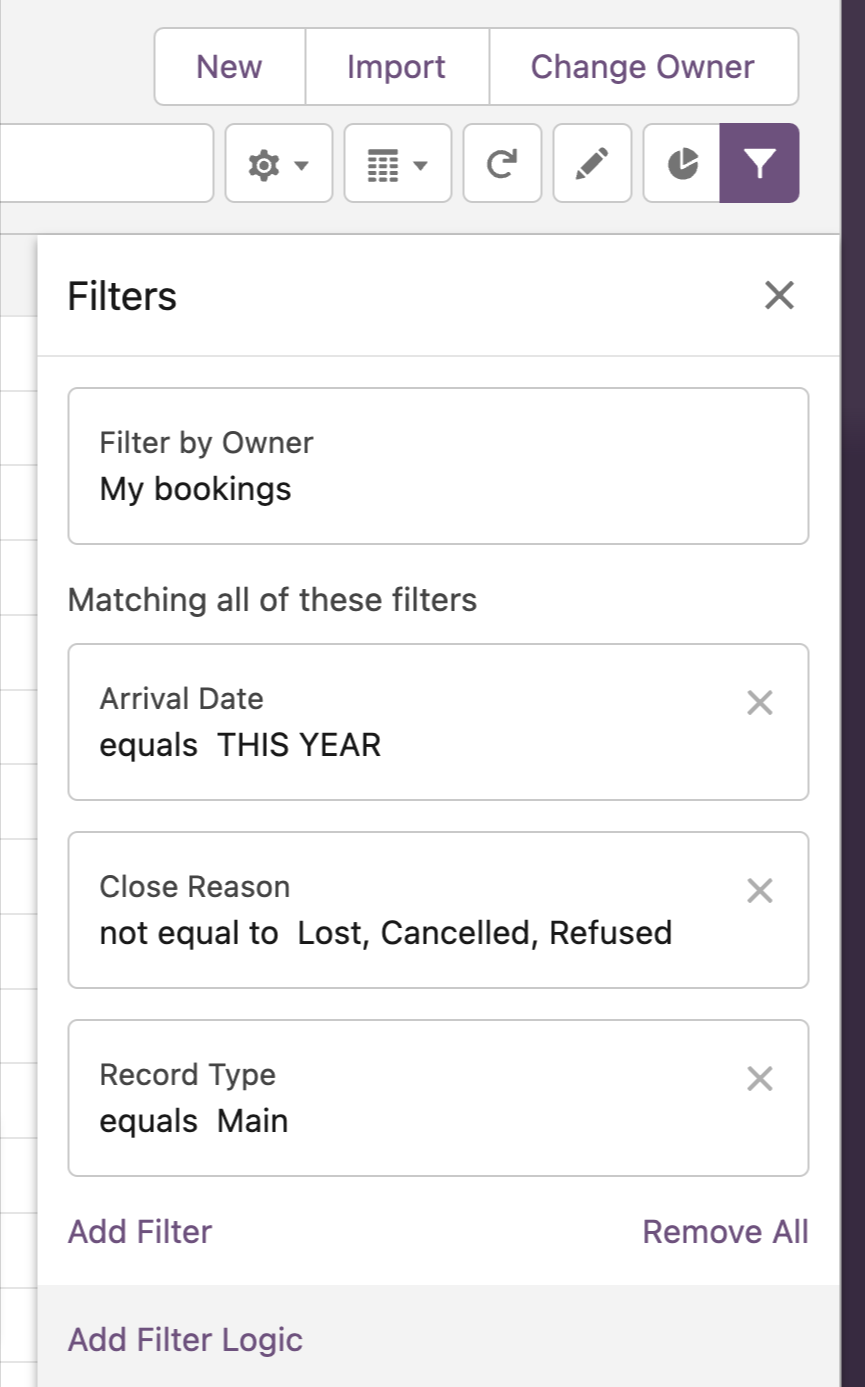This screenshot has width=865, height=1387.
Task: Click Add Filter Logic
Action: point(185,1339)
